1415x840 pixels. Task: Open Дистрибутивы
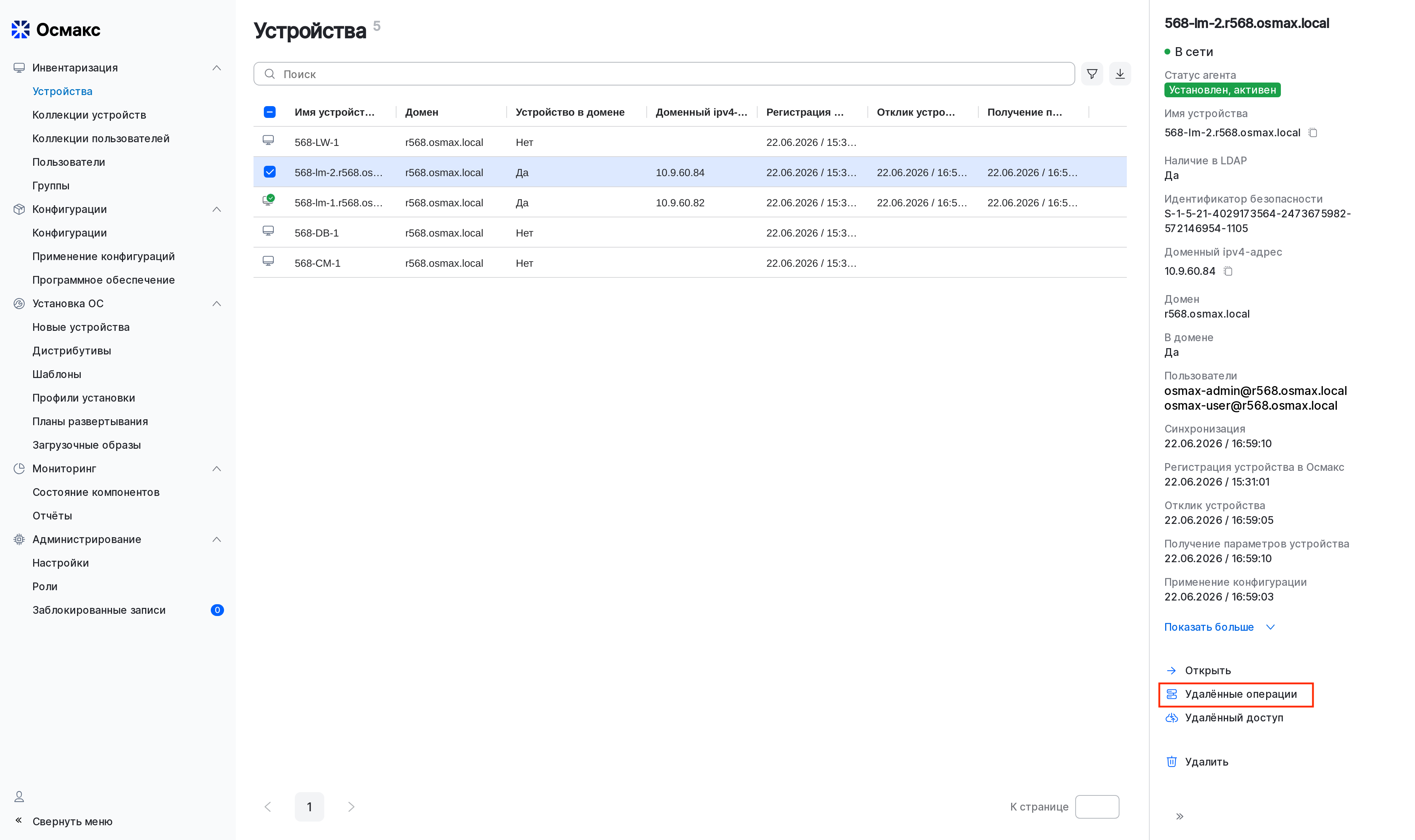pos(72,351)
